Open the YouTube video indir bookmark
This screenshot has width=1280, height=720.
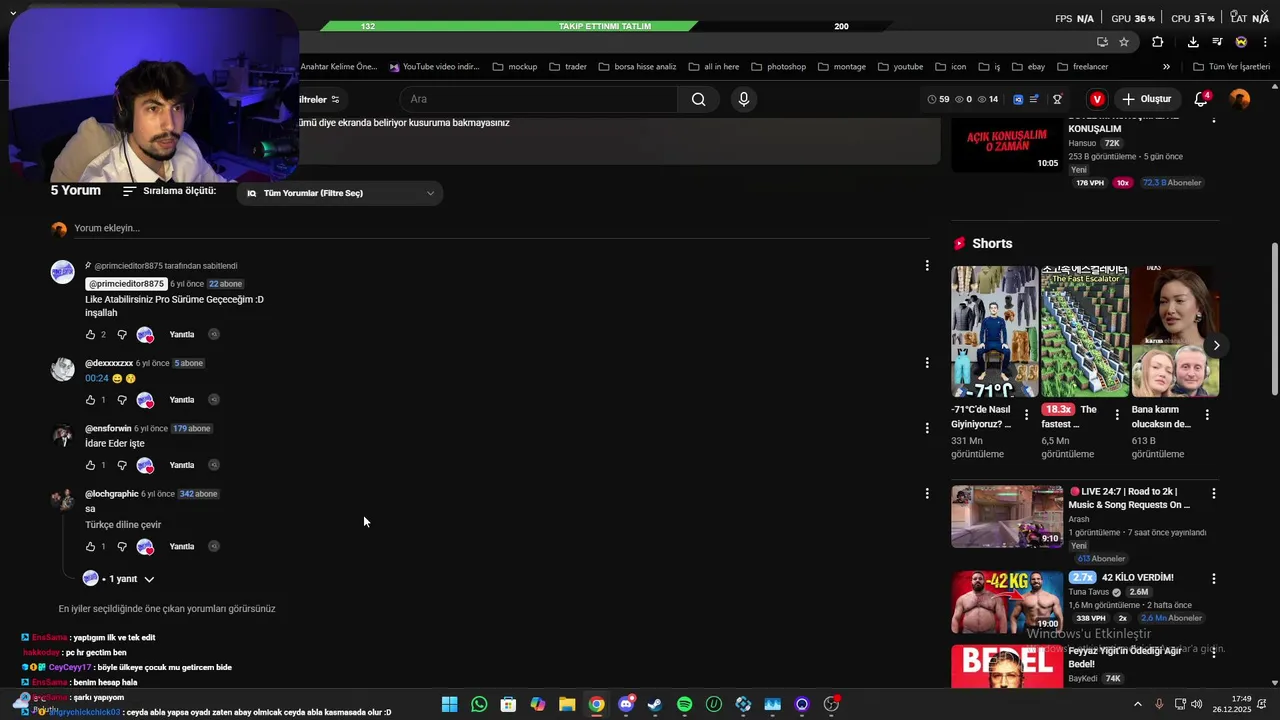tap(434, 67)
